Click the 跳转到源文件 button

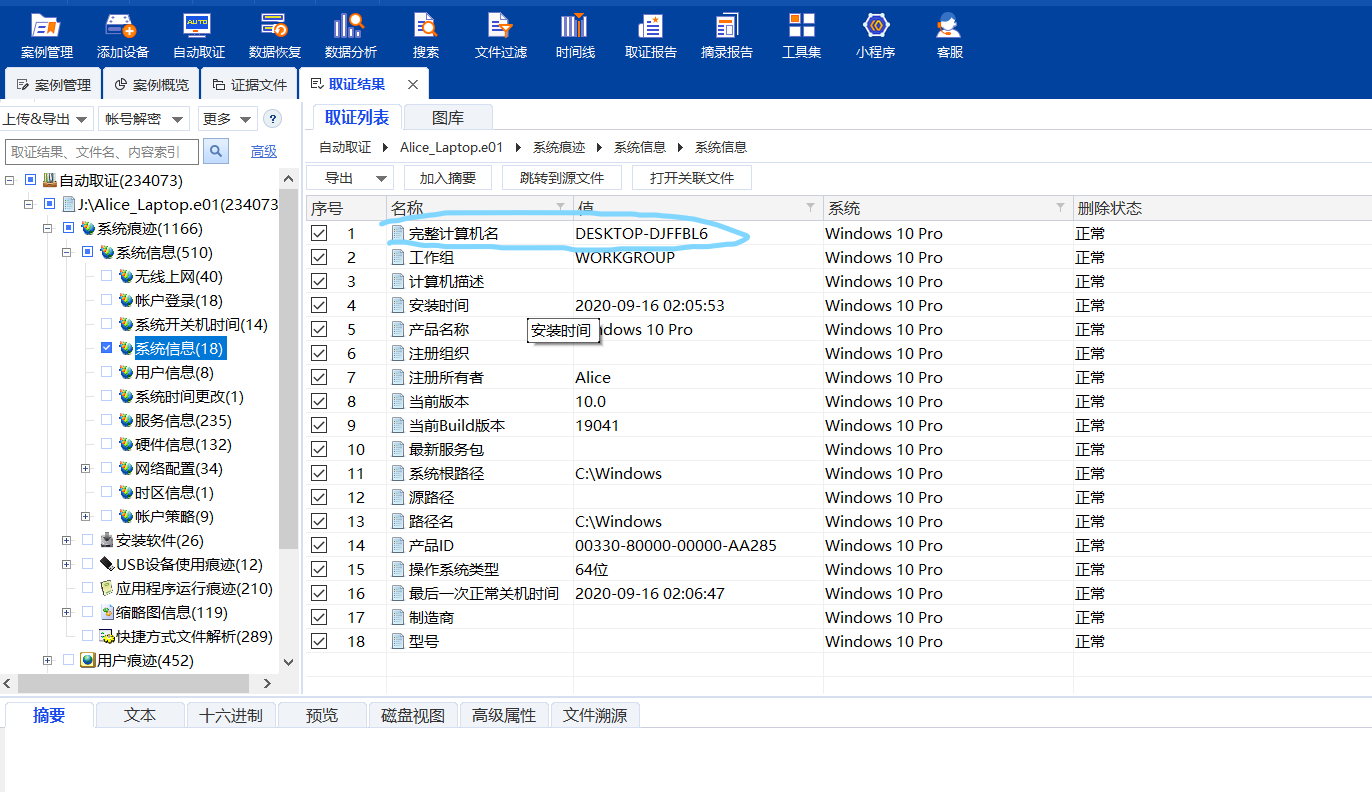pyautogui.click(x=562, y=178)
